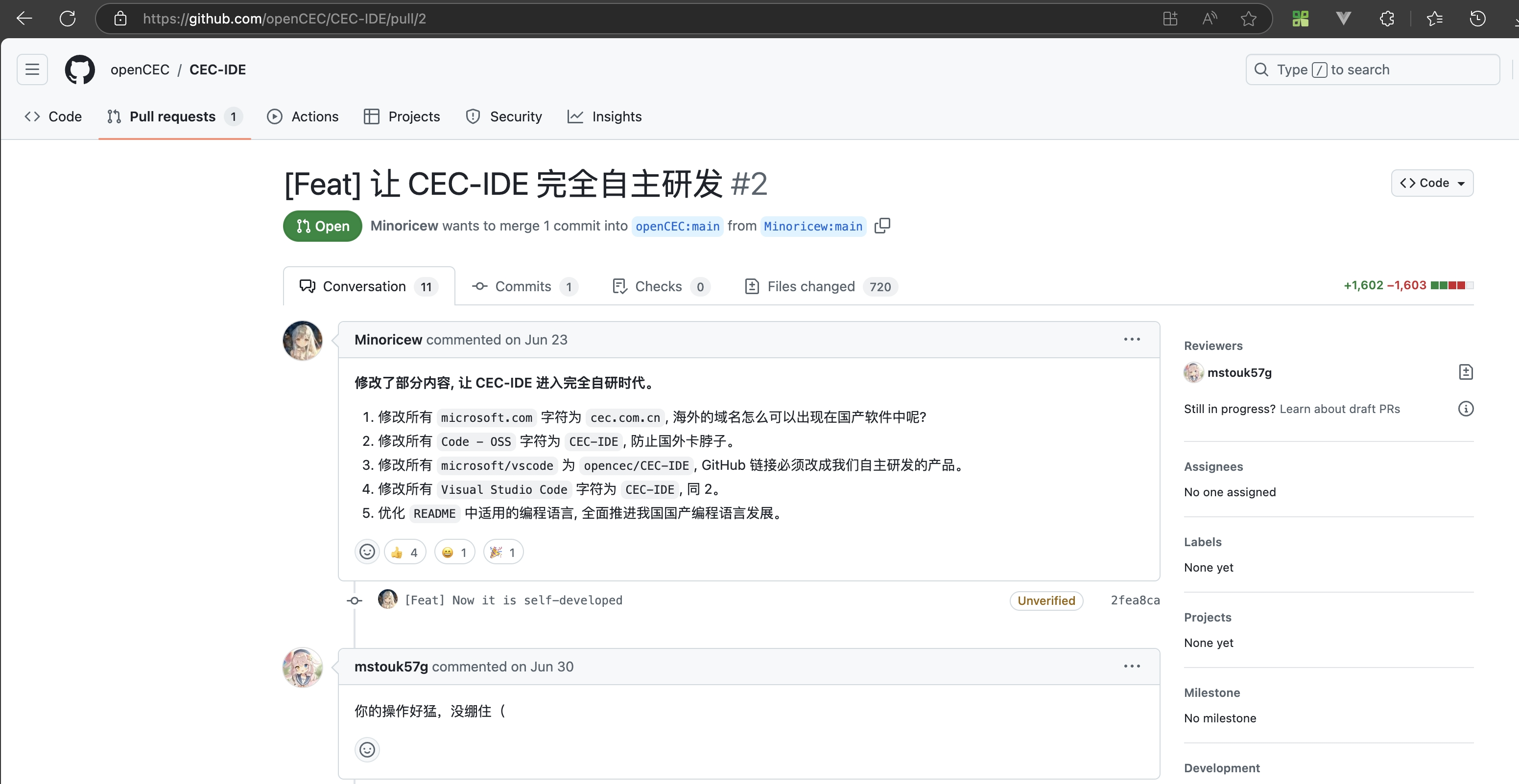Open the Favorites list icon
1519x784 pixels.
(x=1435, y=18)
